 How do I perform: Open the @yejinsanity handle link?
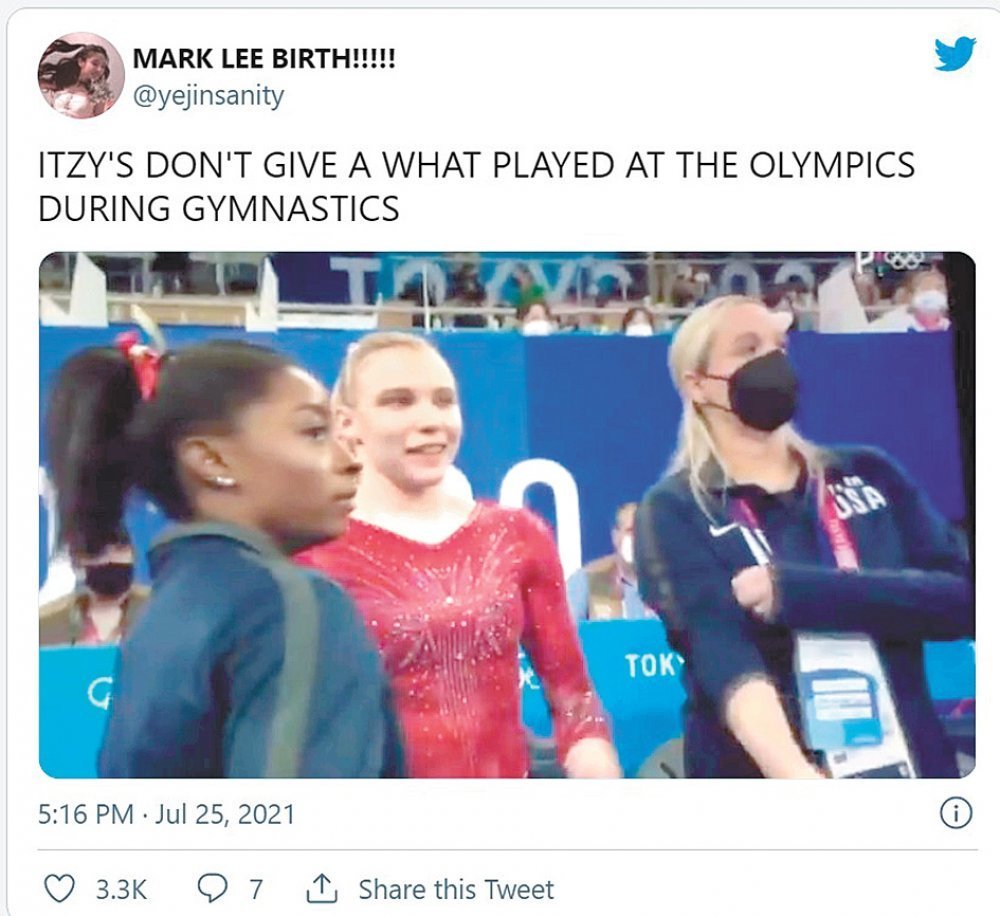(208, 96)
